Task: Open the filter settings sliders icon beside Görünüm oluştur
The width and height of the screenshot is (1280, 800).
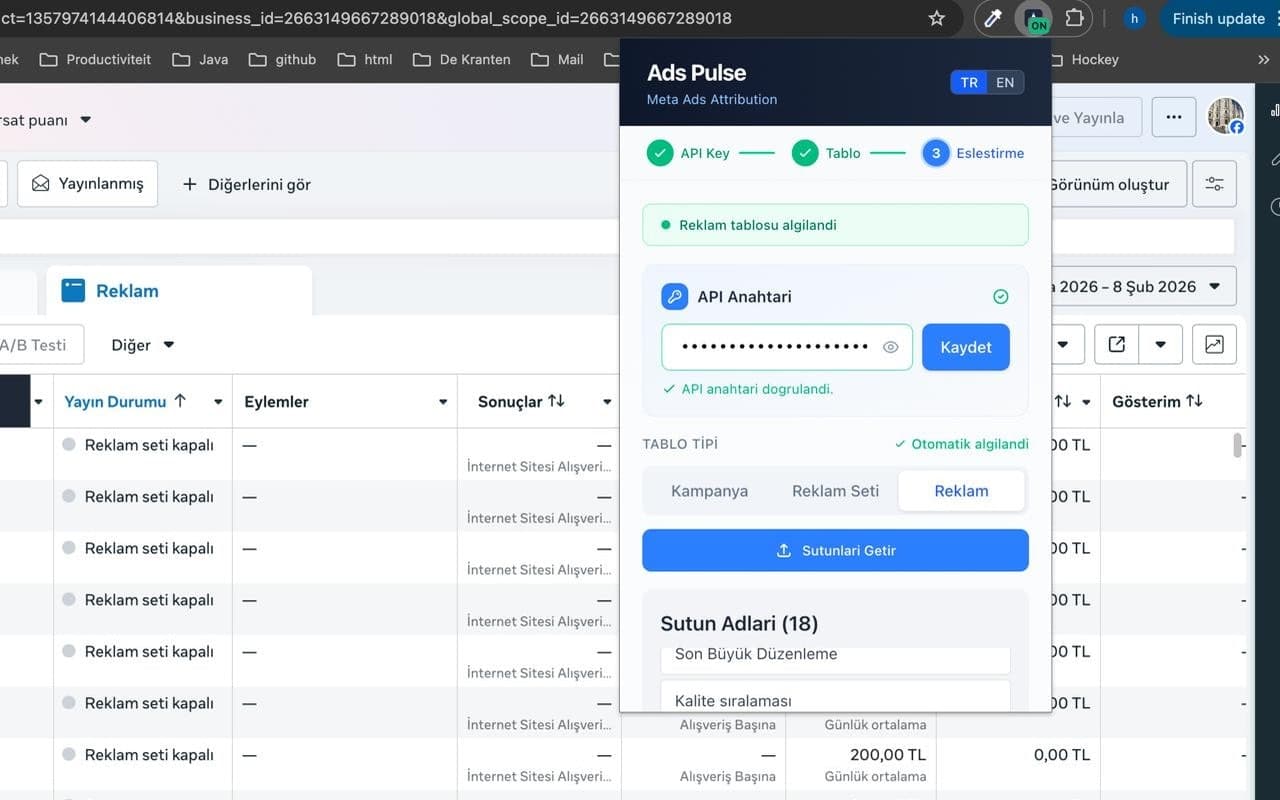Action: [1214, 184]
